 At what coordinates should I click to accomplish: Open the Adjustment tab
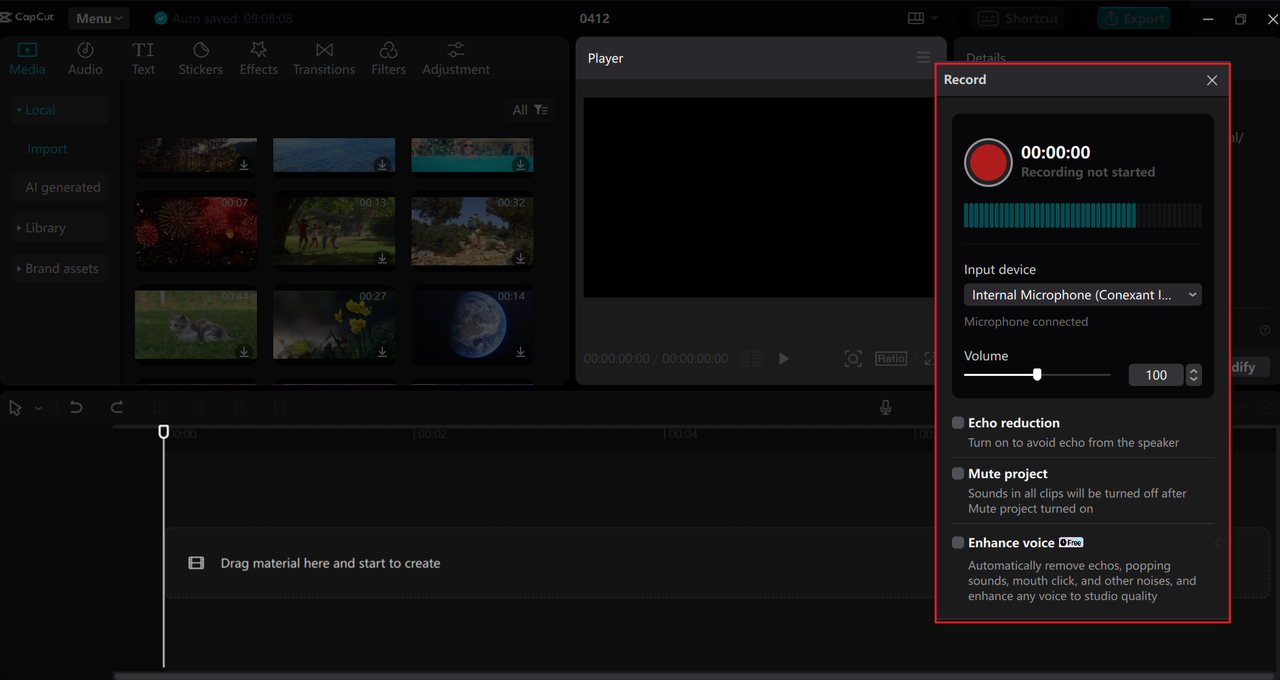[456, 59]
